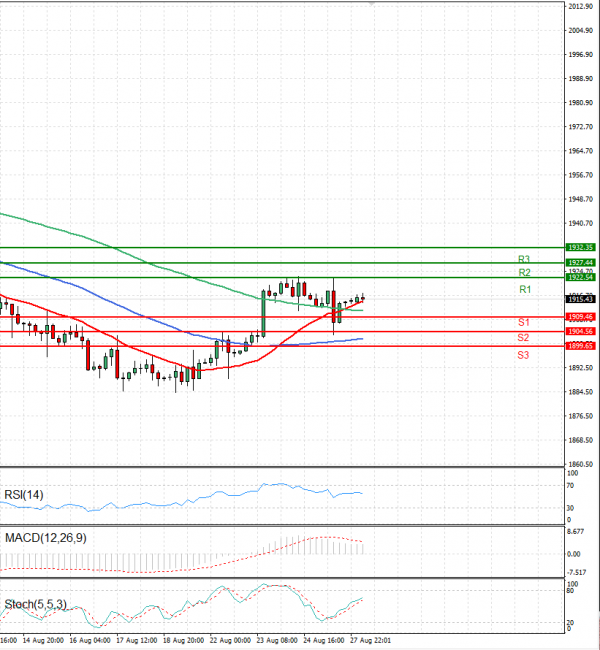Select the S1 support label
This screenshot has height=650, width=600.
pyautogui.click(x=524, y=323)
